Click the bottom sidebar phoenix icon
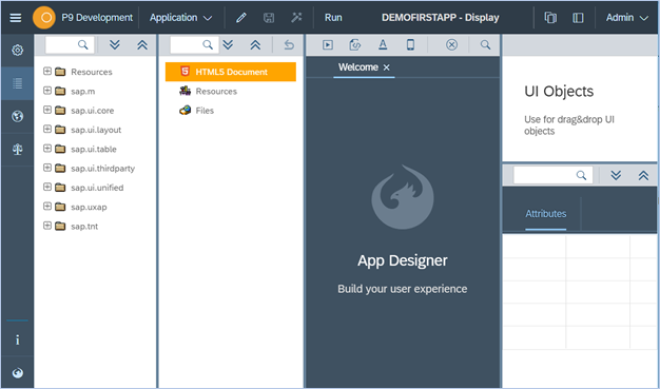This screenshot has width=660, height=389. coord(17,373)
